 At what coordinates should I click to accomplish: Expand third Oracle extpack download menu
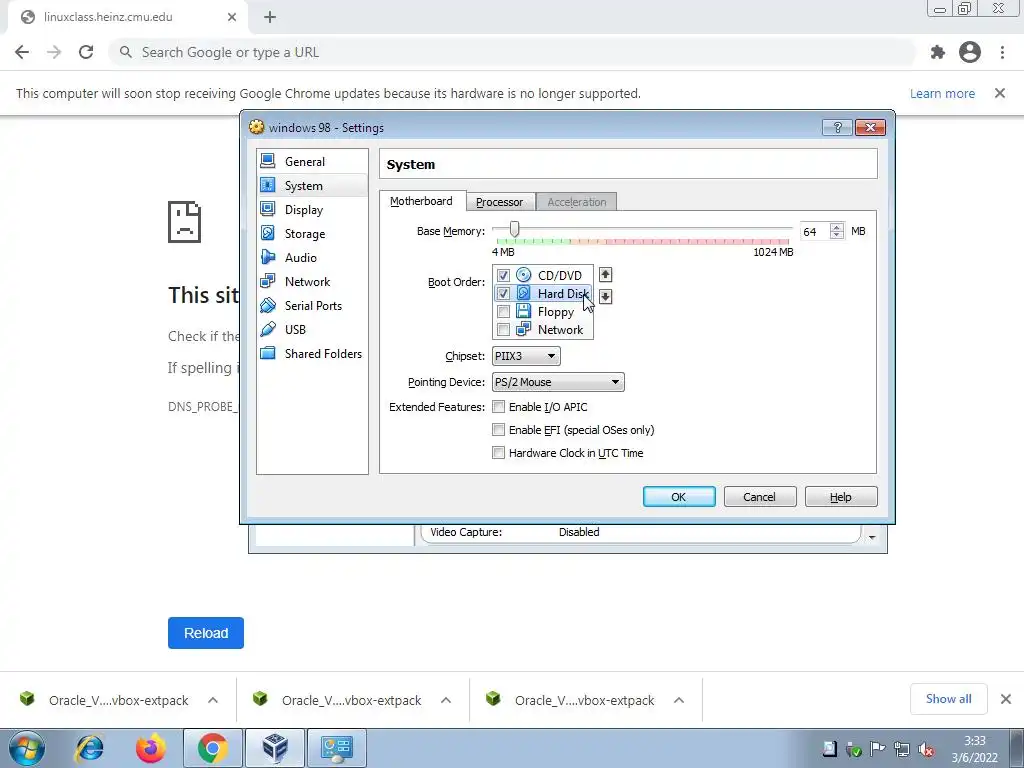click(679, 700)
